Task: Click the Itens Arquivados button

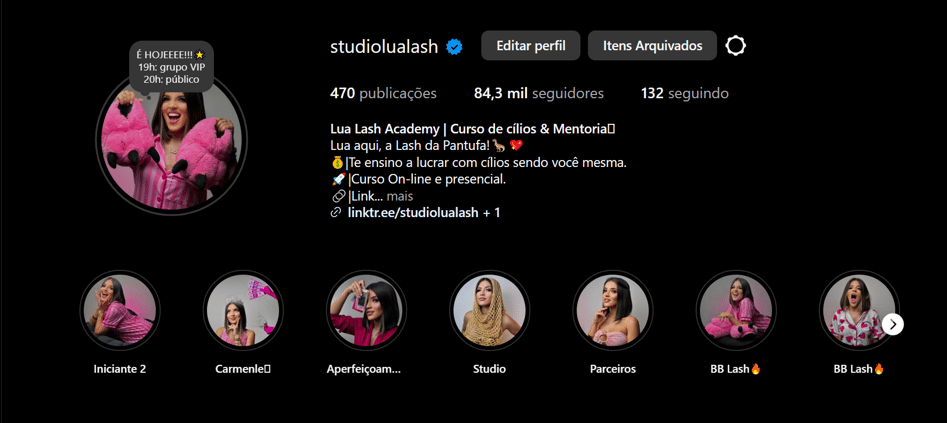Action: (x=652, y=46)
